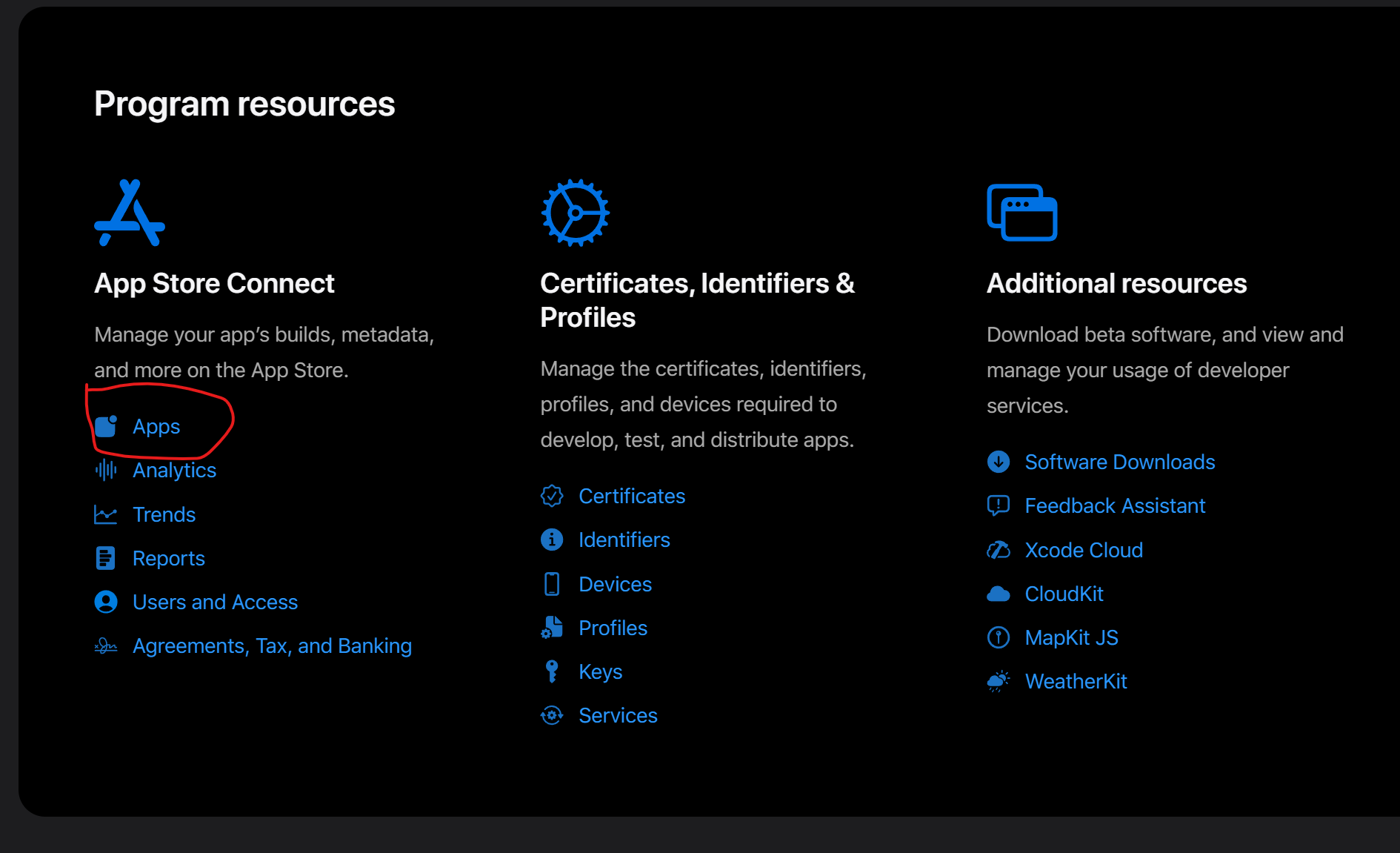Open the Analytics link
Viewport: 1400px width, 853px height.
pos(175,470)
